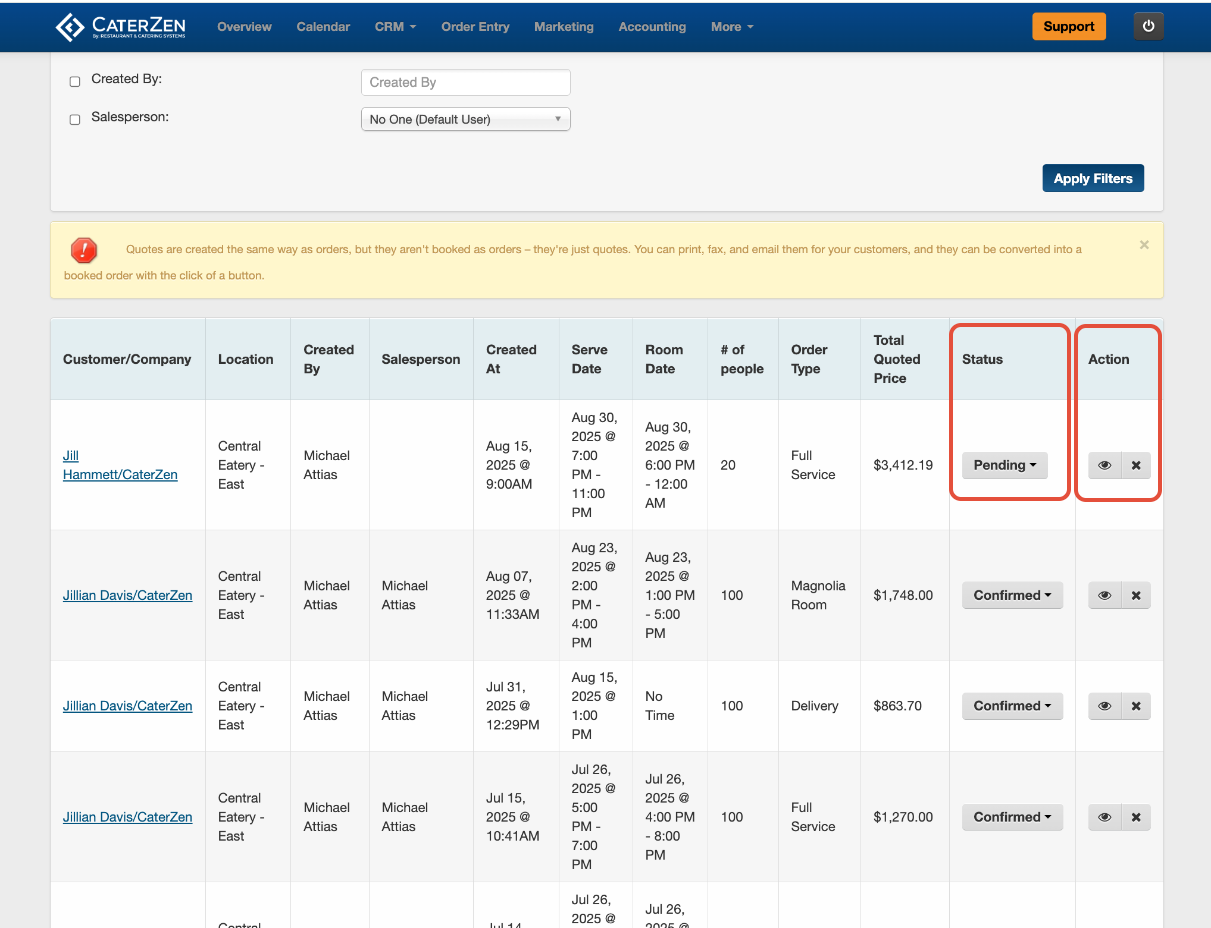Delete the Jill Hammett quote with X icon
1211x928 pixels.
[1136, 465]
